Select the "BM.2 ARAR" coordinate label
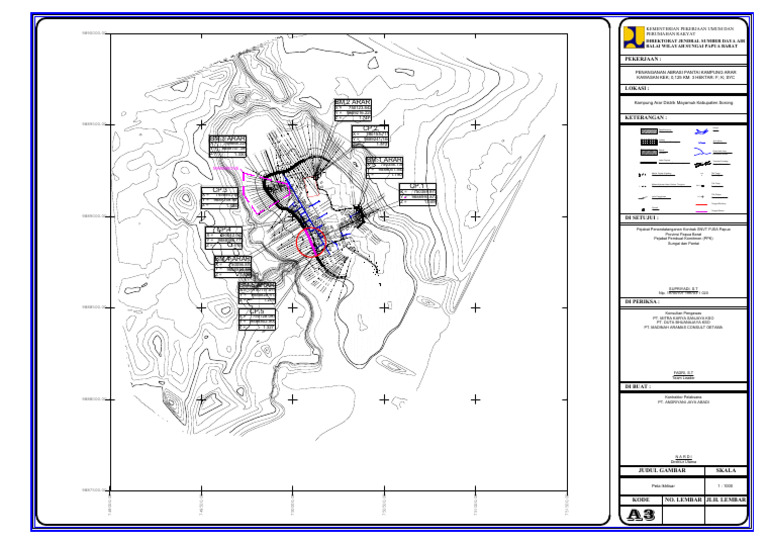Screen dimensions: 768x543 353,110
